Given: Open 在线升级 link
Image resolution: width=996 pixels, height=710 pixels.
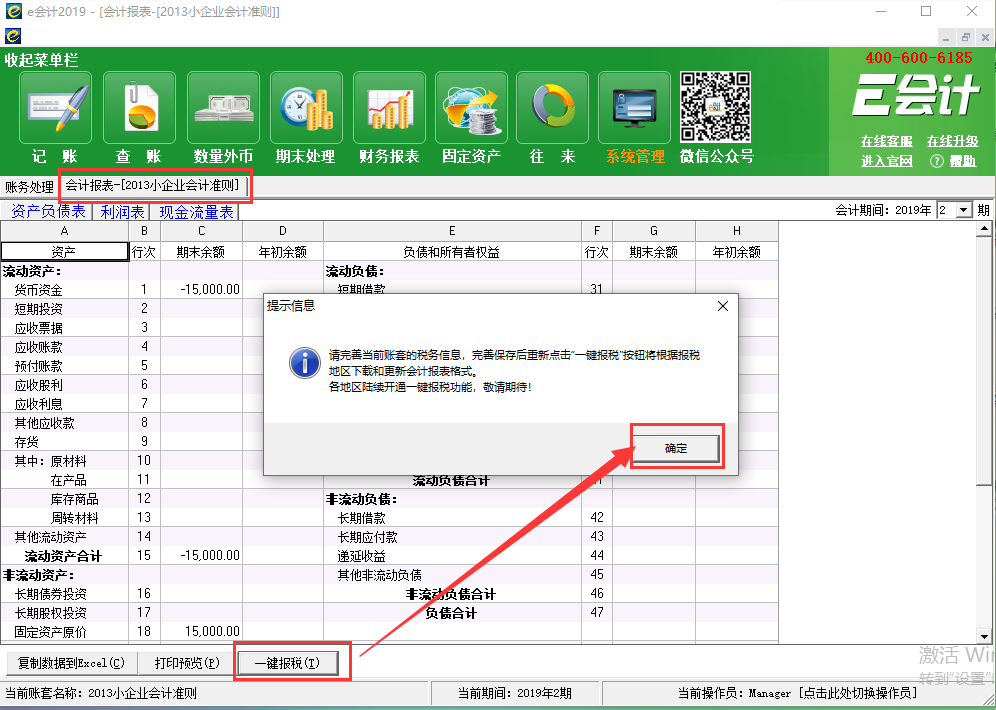Looking at the screenshot, I should click(x=952, y=141).
